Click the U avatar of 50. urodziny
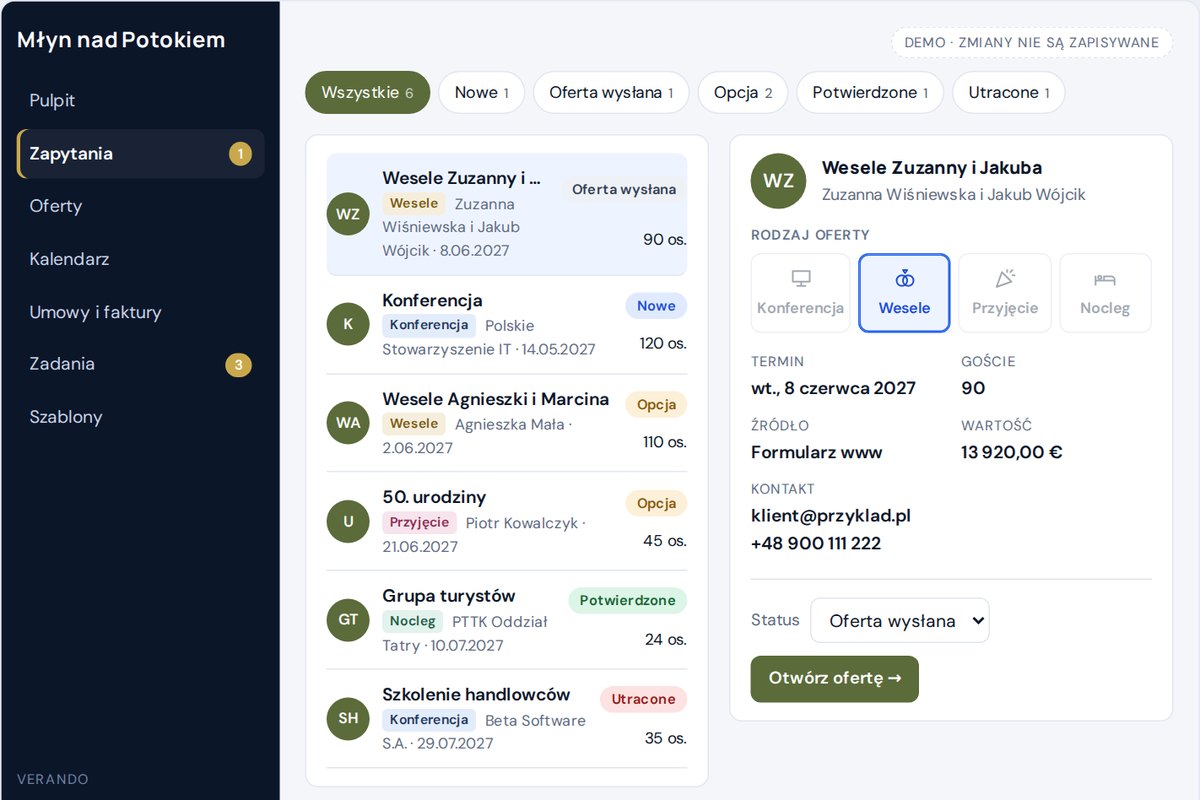The height and width of the screenshot is (800, 1200). pos(348,521)
